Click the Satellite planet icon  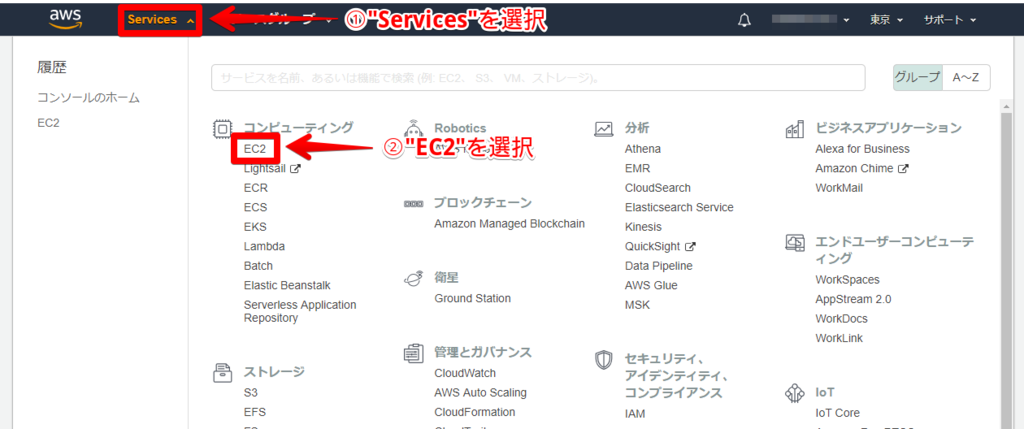[x=413, y=279]
